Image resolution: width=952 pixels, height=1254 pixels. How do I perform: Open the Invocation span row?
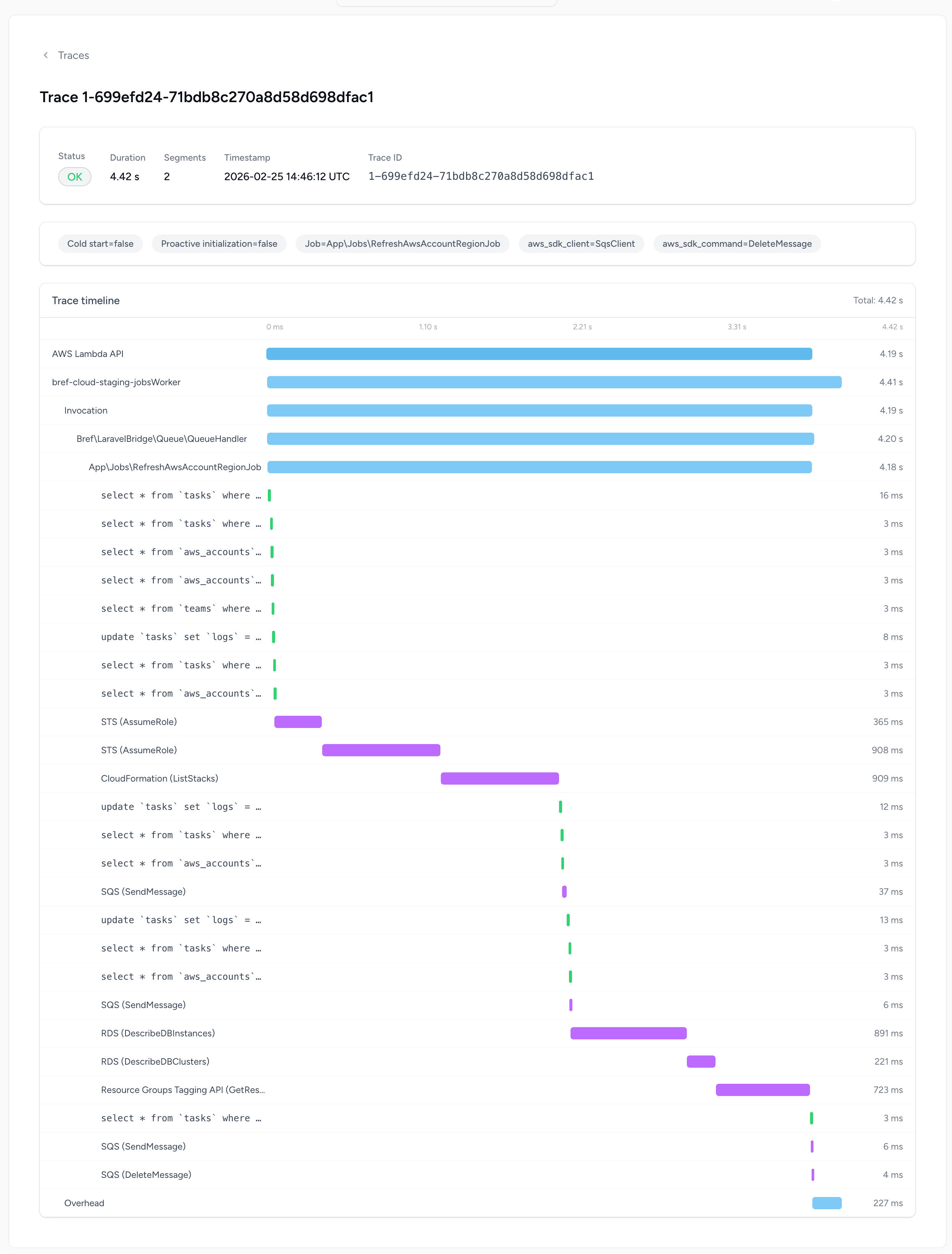tap(478, 410)
